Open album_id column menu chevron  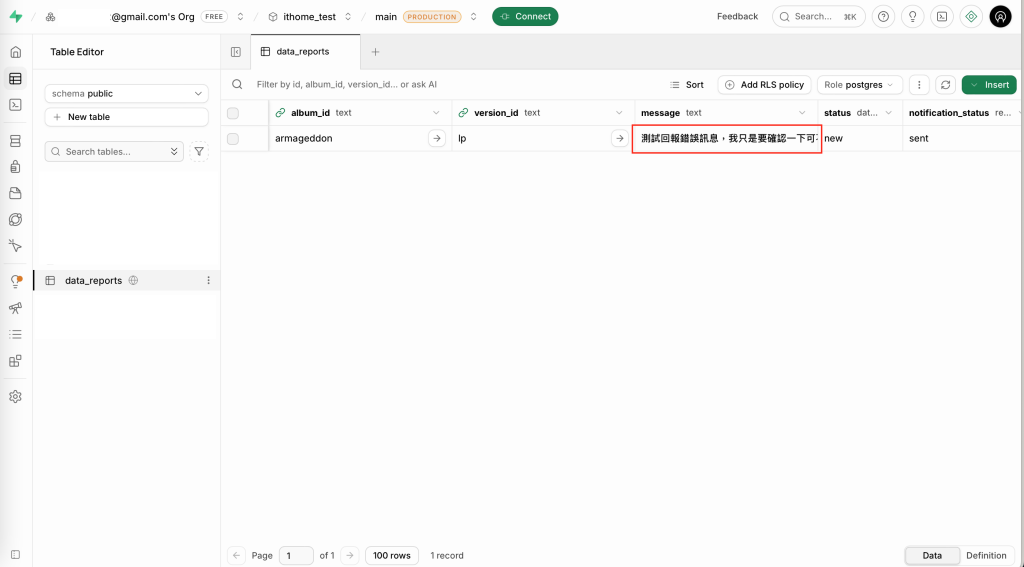coord(436,113)
